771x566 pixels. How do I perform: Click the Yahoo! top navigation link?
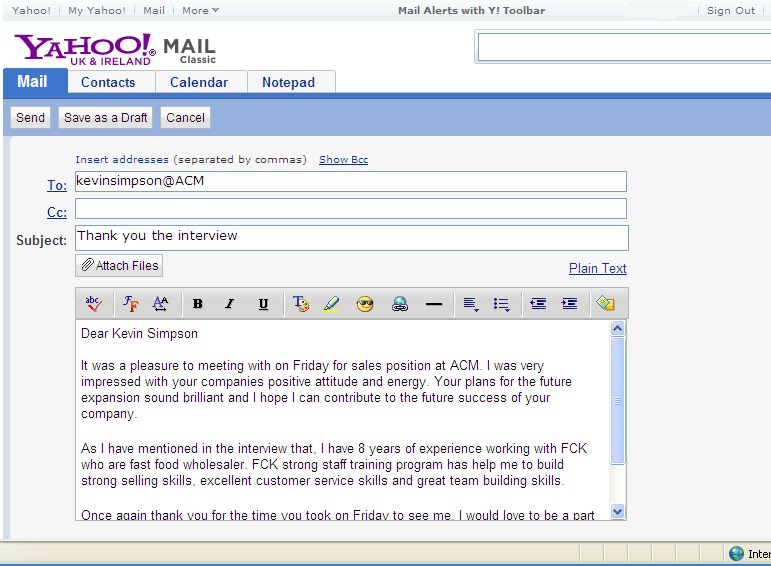pyautogui.click(x=31, y=10)
